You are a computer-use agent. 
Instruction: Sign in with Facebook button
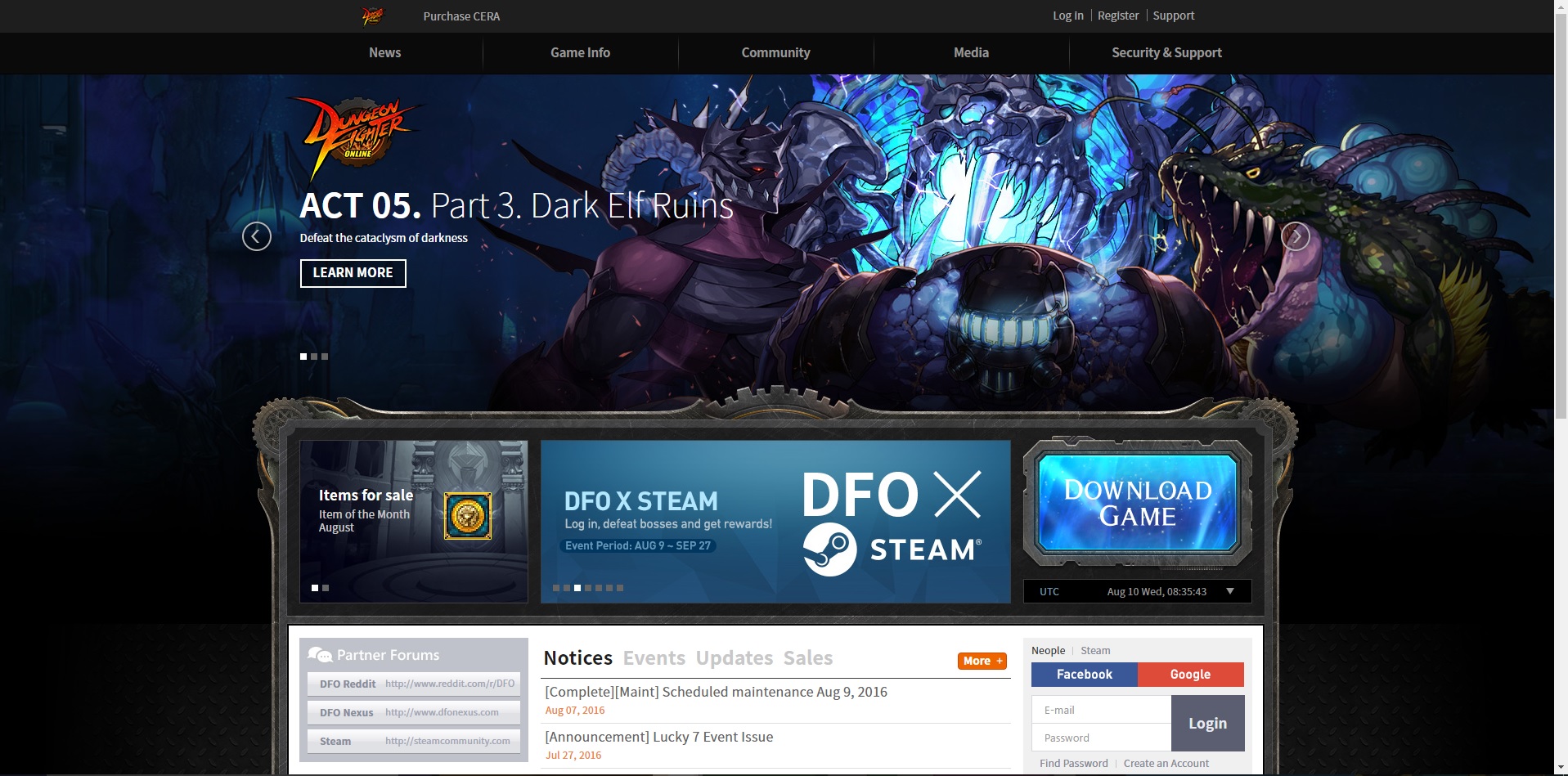coord(1084,675)
